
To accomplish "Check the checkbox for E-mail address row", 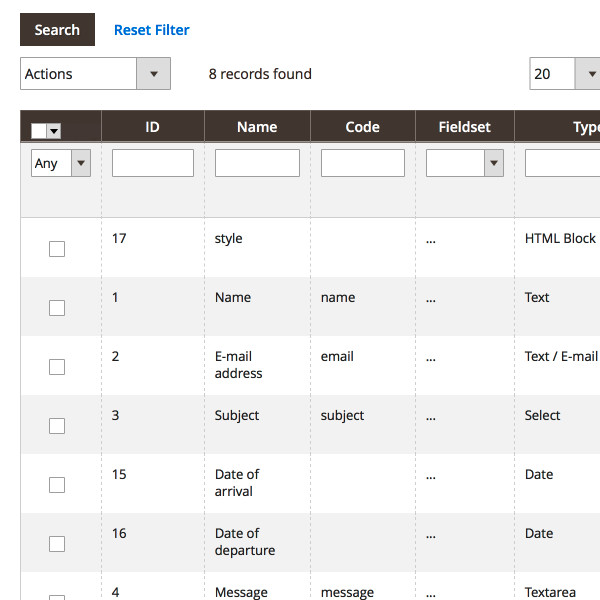I will click(x=57, y=367).
